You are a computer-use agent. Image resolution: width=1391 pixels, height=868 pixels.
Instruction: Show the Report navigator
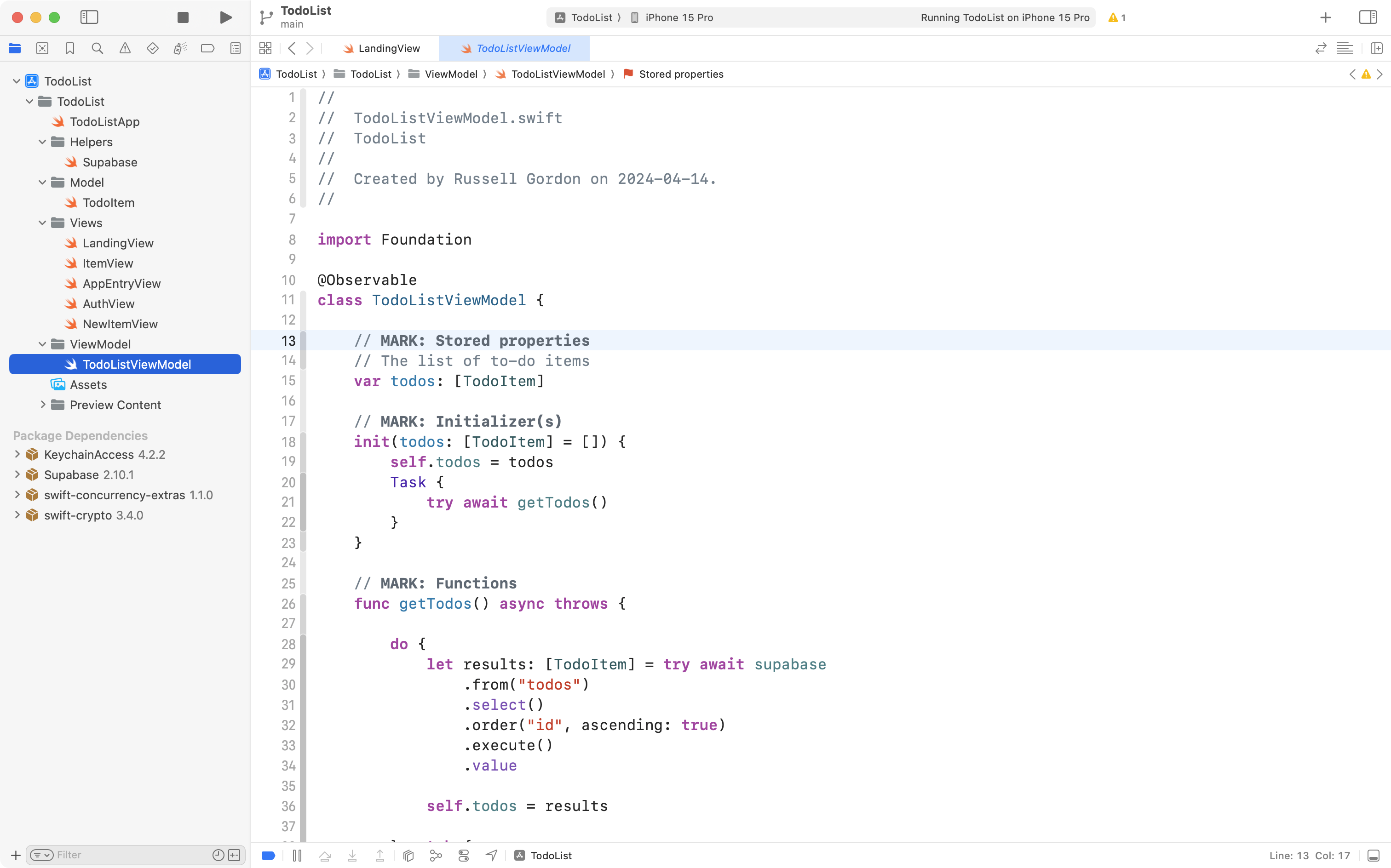236,48
